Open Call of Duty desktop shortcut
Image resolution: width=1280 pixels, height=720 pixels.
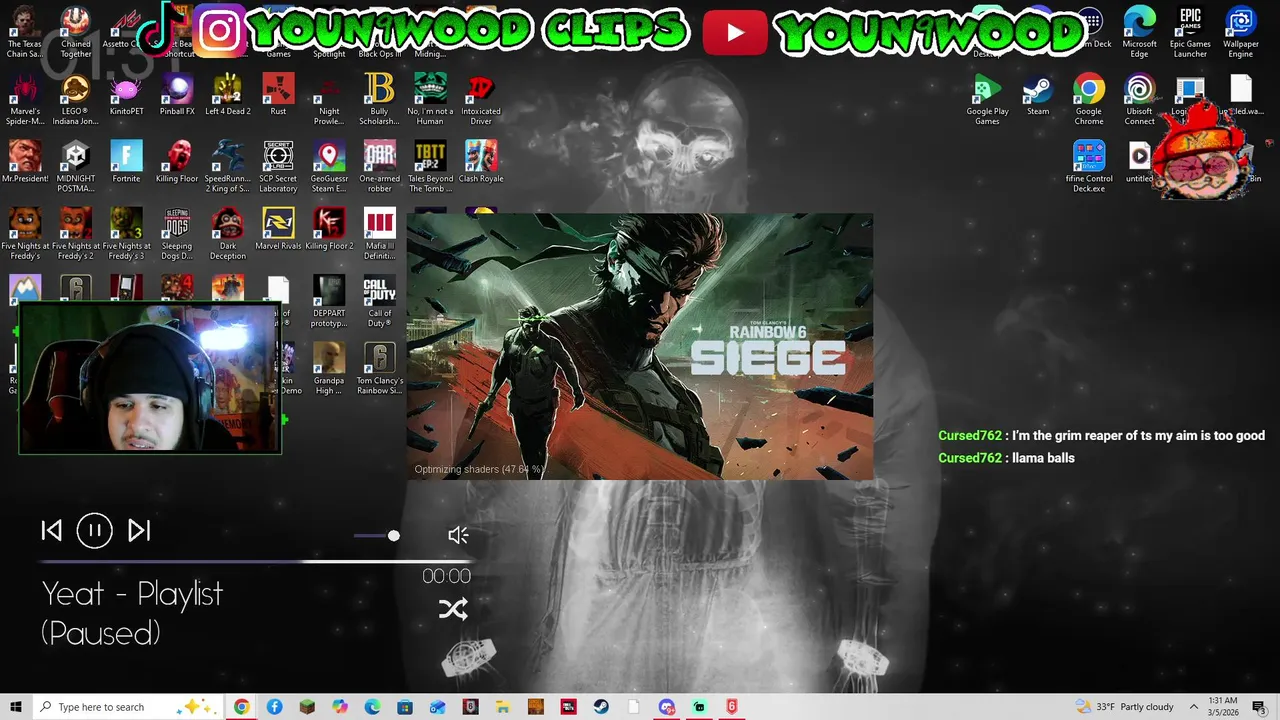[379, 301]
